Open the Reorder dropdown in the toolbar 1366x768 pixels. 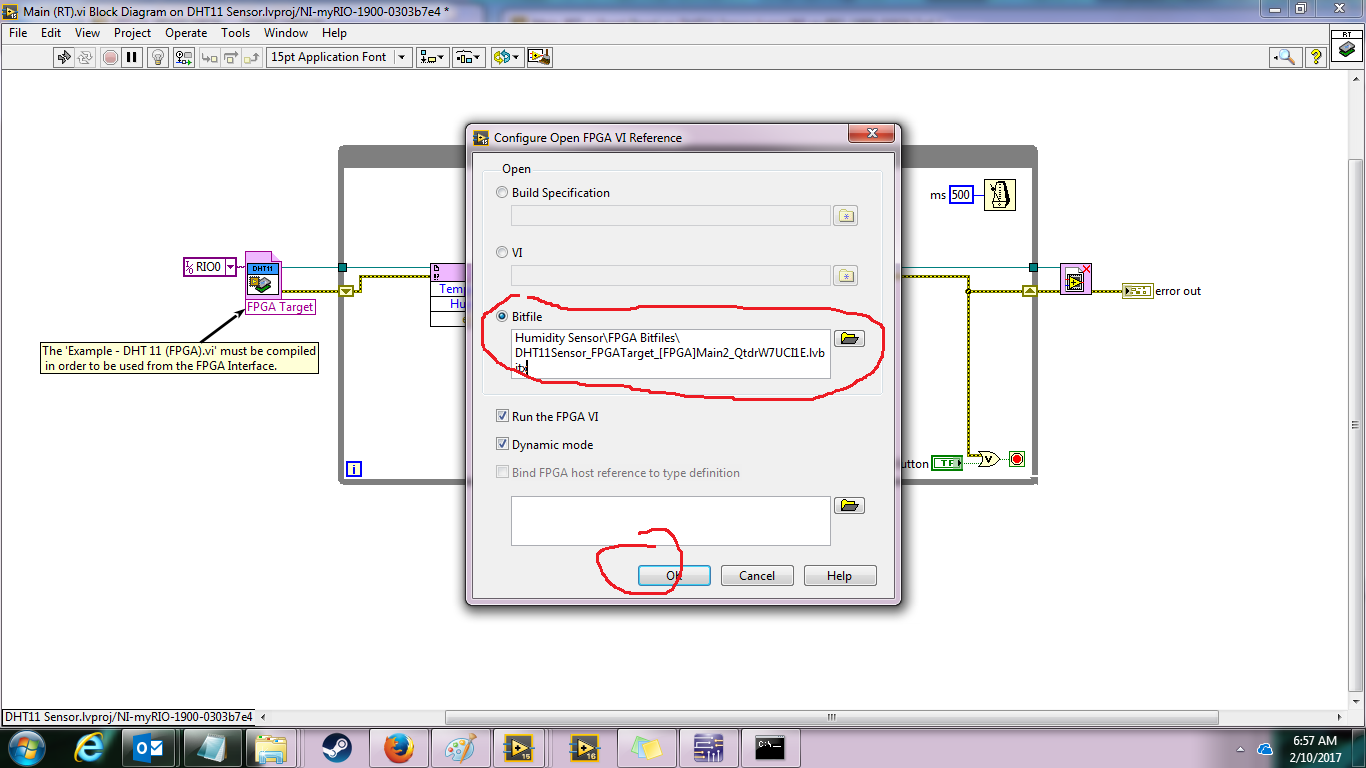[507, 57]
